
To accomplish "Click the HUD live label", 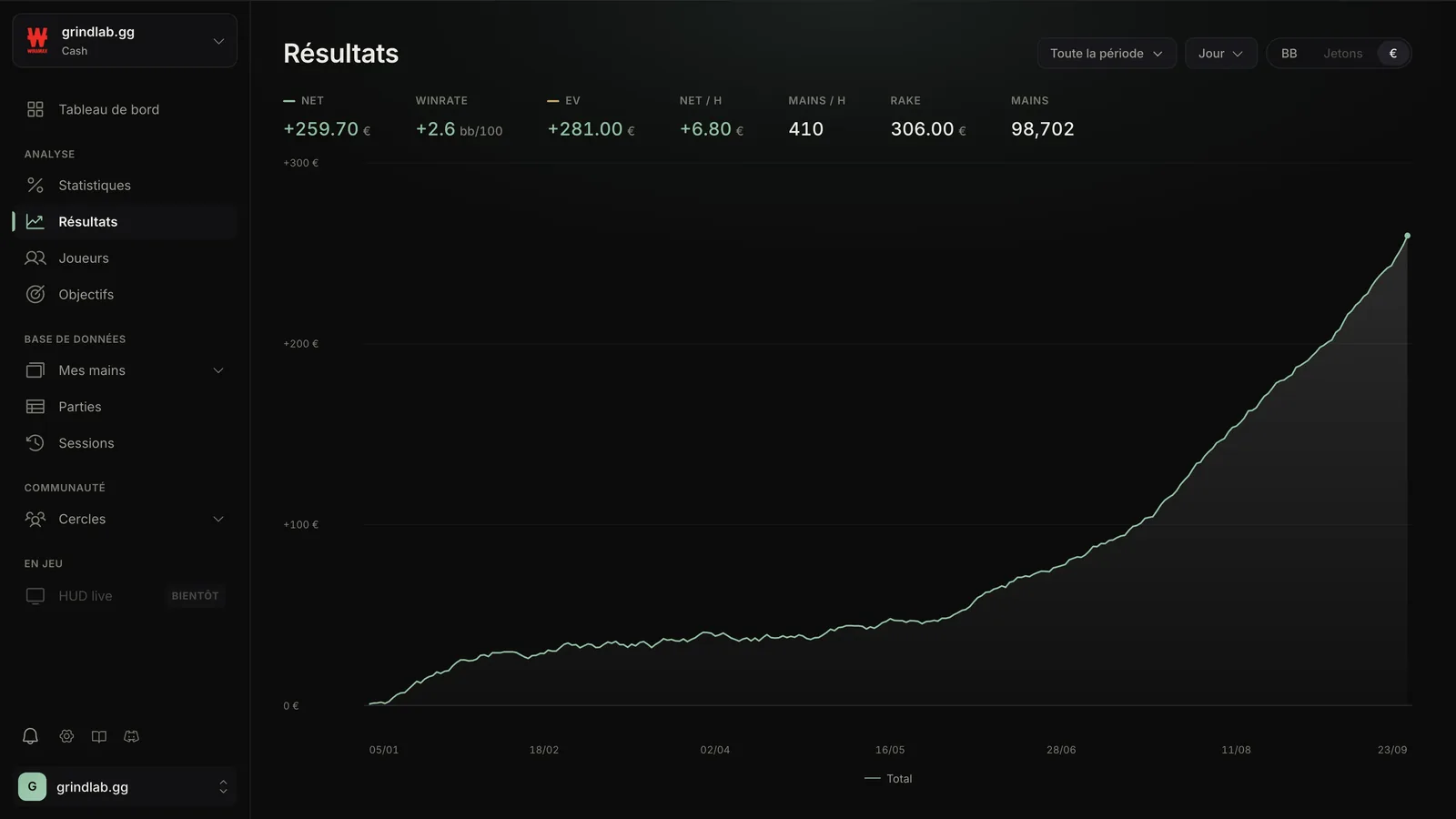I will click(x=86, y=596).
